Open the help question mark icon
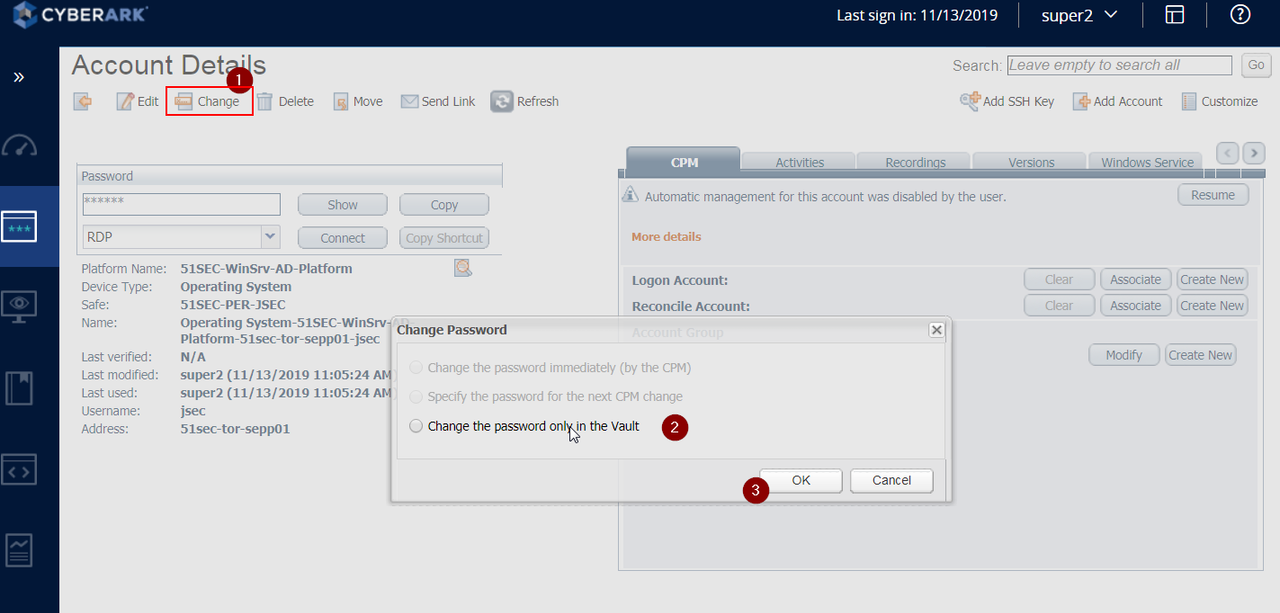The image size is (1280, 613). coord(1240,14)
